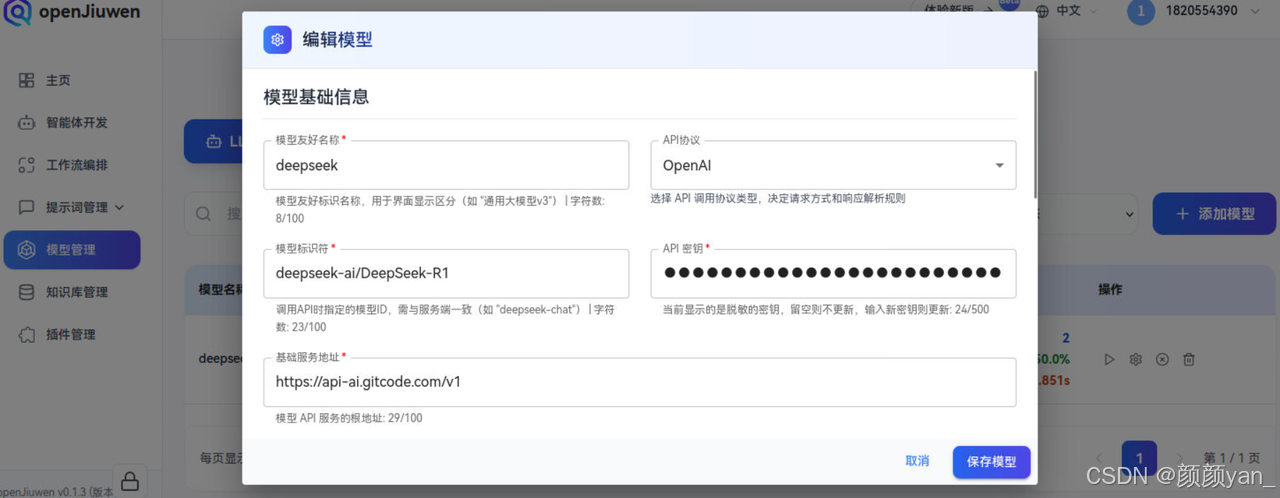Click the 基础服务地址 URL input field
This screenshot has height=498, width=1280.
pos(640,382)
